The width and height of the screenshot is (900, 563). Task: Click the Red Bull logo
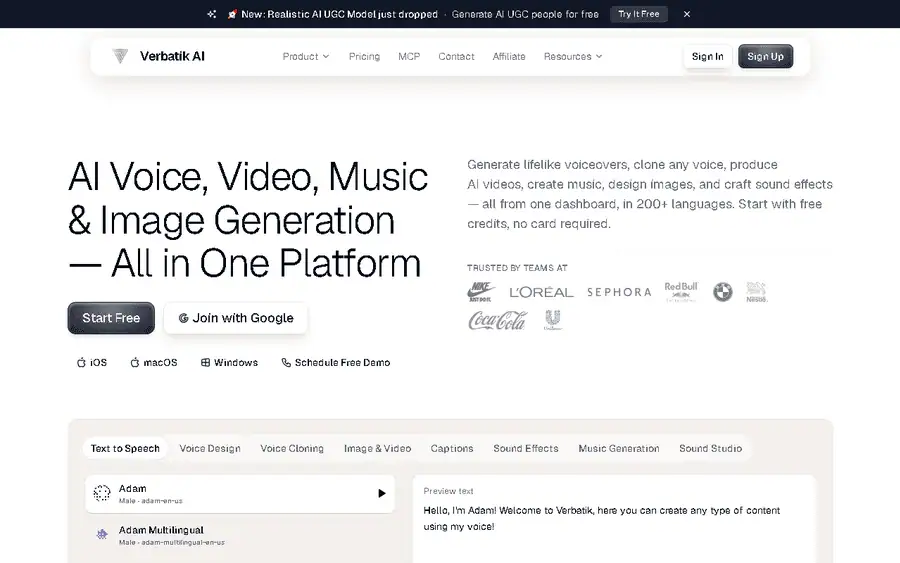pyautogui.click(x=681, y=292)
